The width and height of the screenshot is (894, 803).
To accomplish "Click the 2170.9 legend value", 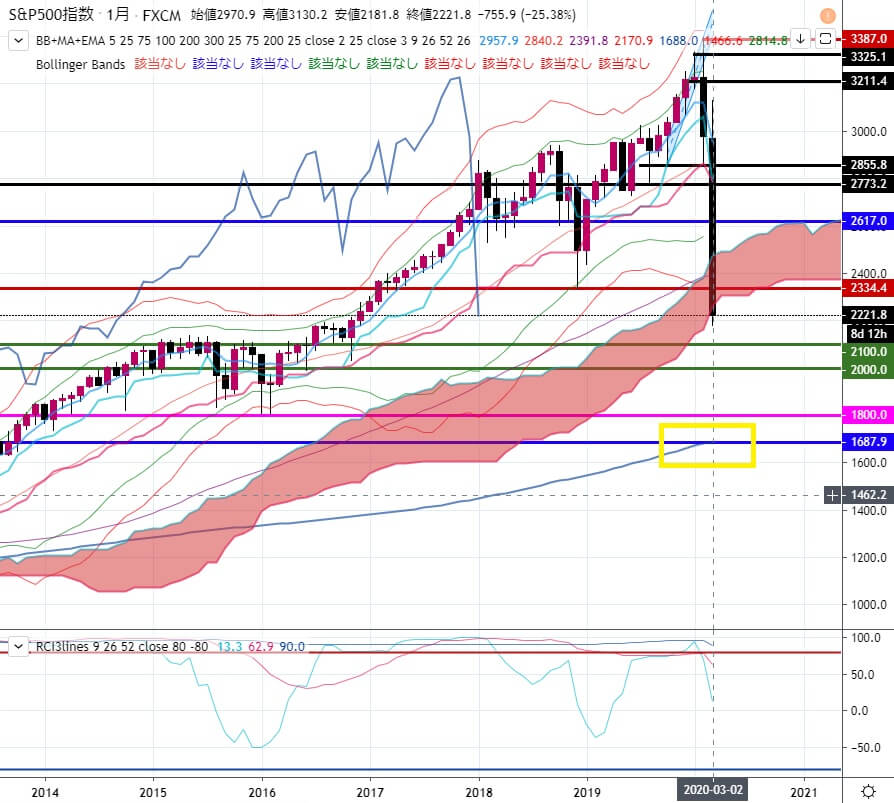I will (x=633, y=40).
